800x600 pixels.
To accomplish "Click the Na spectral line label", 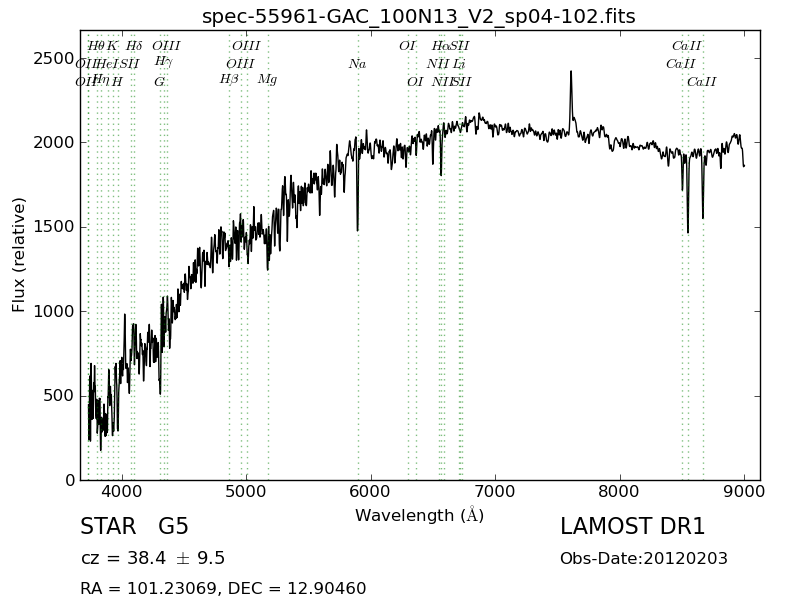I will (x=358, y=64).
